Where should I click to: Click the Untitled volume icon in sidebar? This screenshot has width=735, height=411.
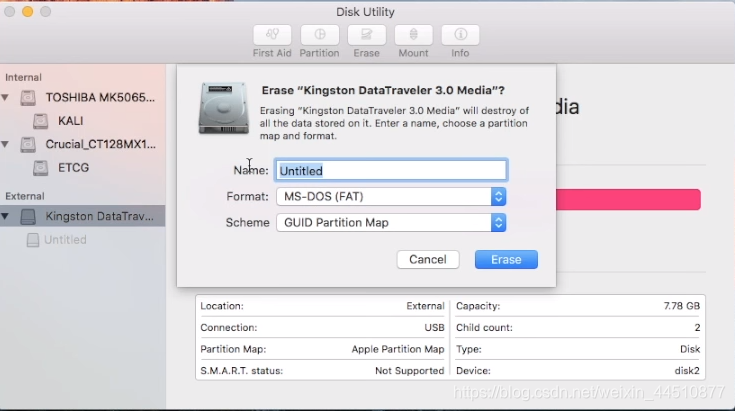tap(33, 240)
